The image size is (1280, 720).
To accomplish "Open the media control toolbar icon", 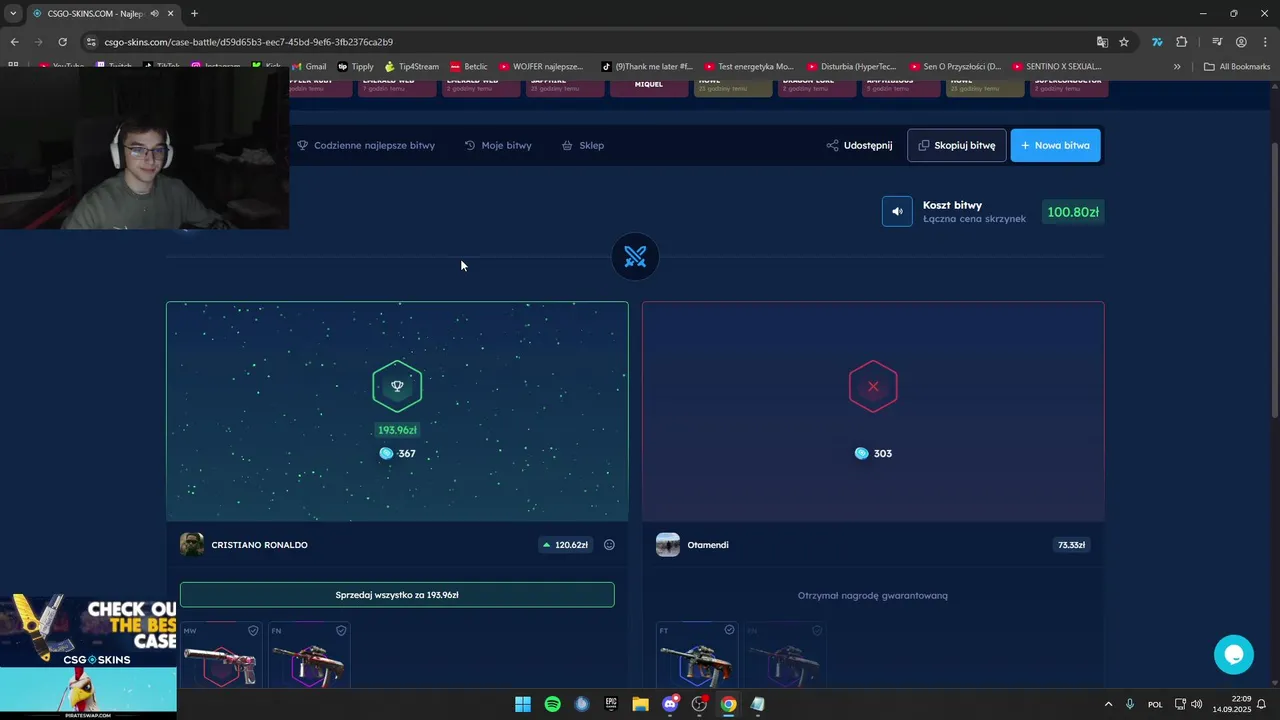I will click(1217, 42).
